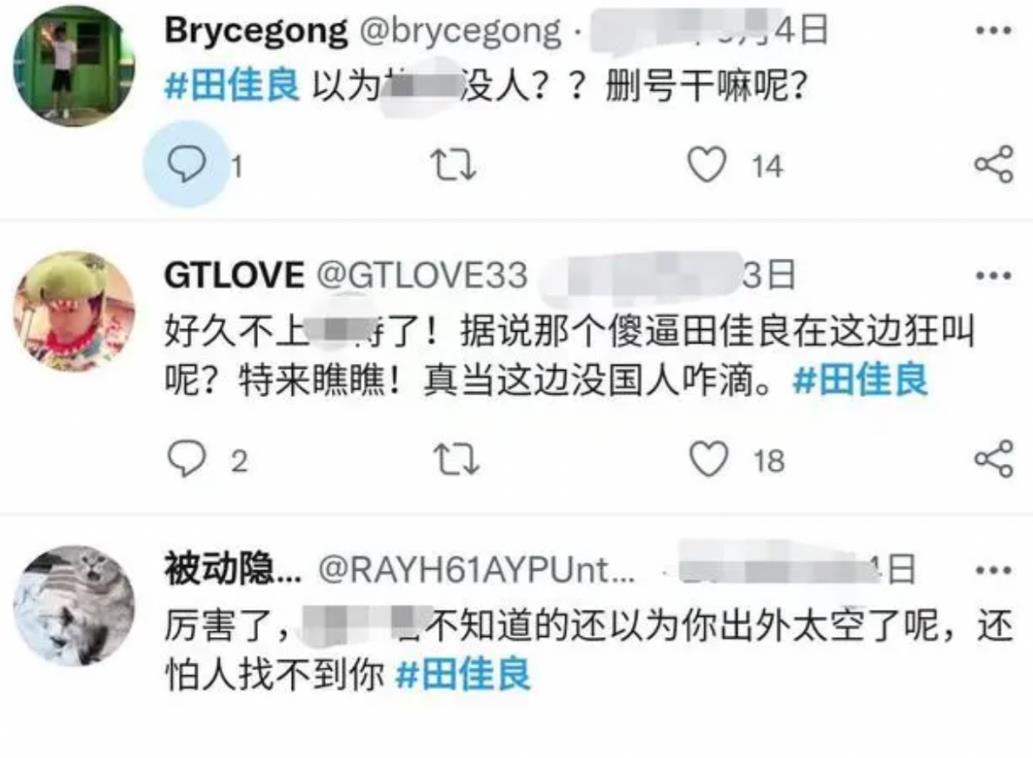The image size is (1033, 758).
Task: Open more options on GTLOVE's tweet
Action: (x=993, y=275)
